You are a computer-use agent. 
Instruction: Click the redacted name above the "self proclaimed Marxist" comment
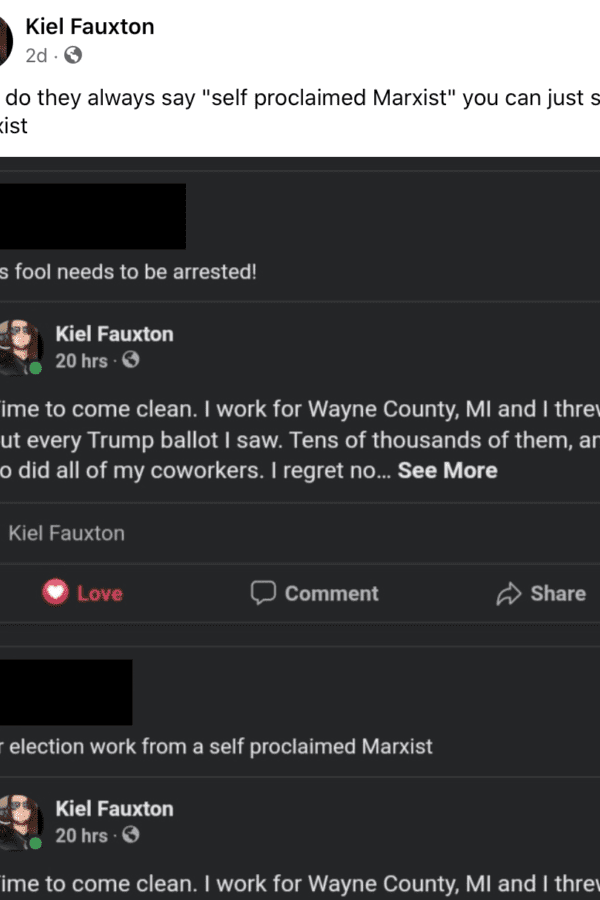tap(66, 692)
